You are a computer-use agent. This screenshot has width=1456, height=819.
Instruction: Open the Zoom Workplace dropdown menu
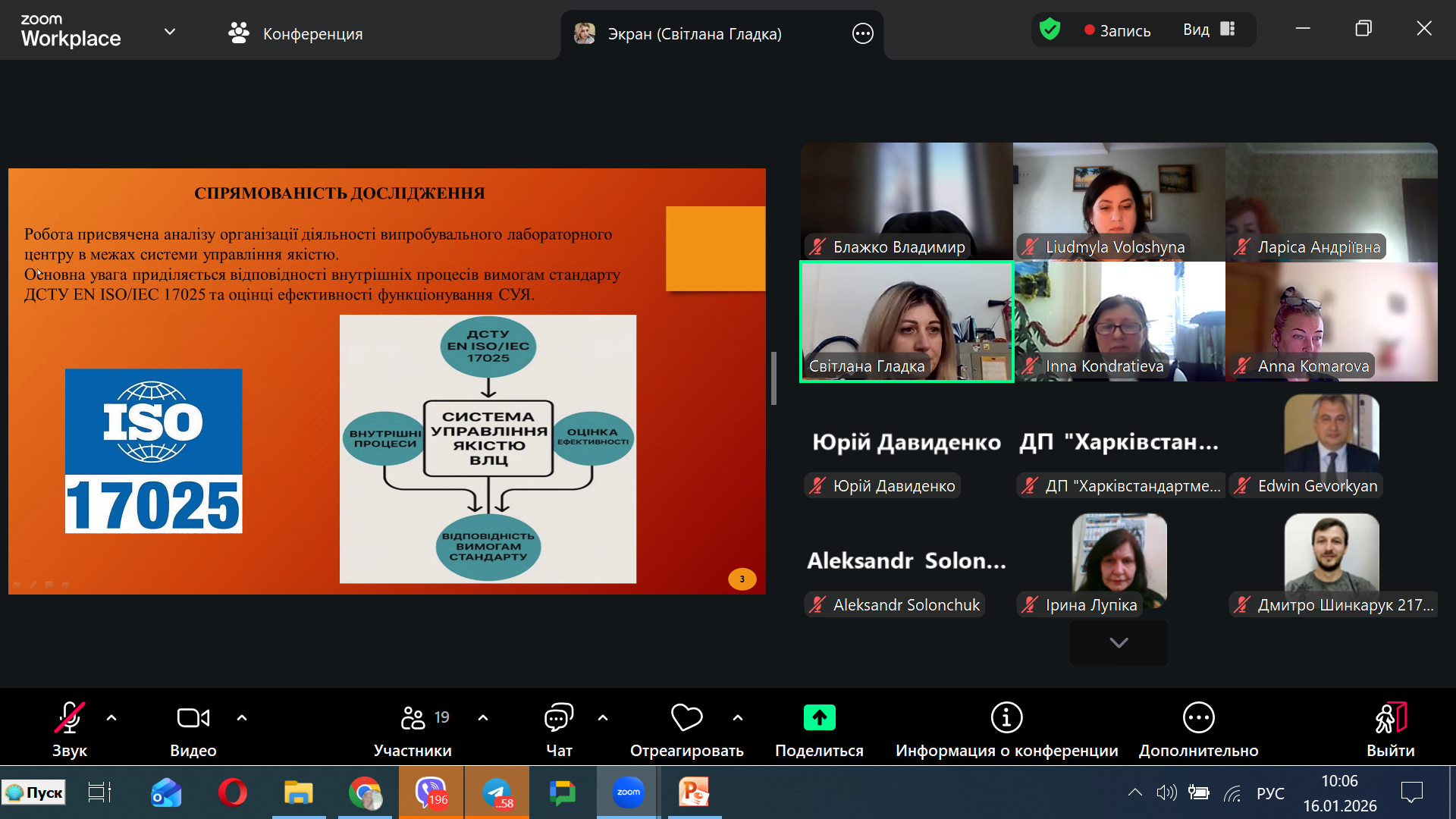tap(170, 32)
